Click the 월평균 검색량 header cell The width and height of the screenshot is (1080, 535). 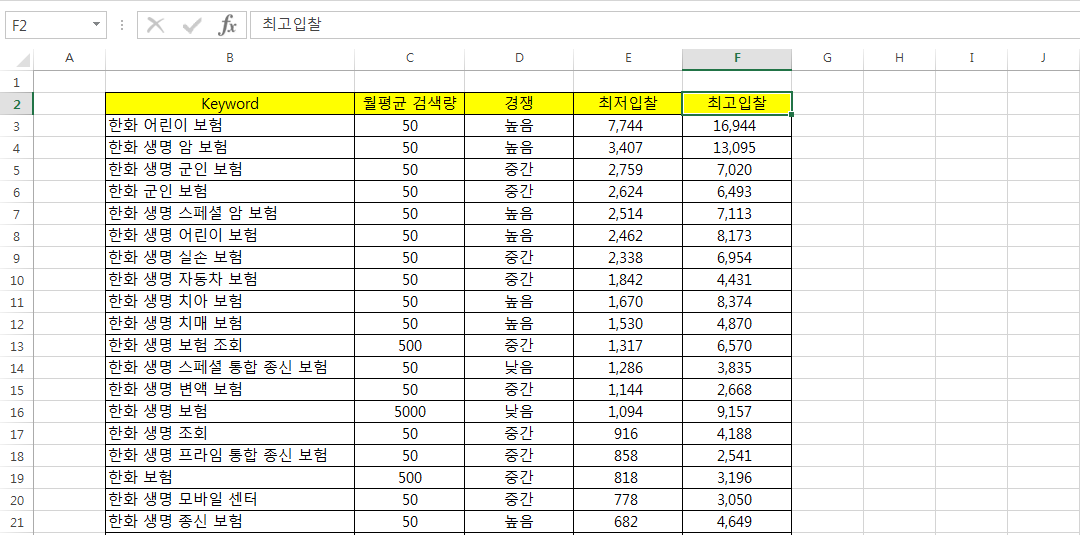pos(410,104)
